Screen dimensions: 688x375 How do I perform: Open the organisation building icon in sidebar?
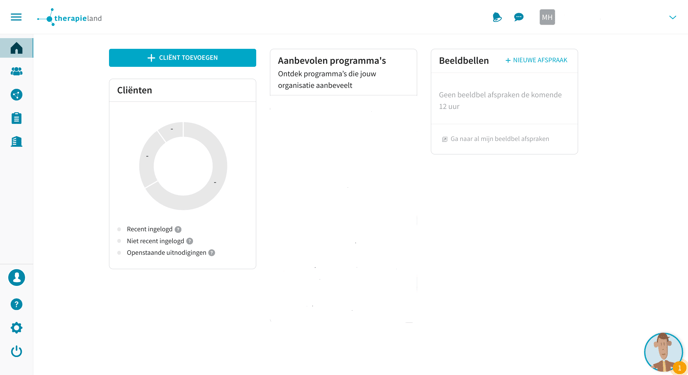pos(16,141)
